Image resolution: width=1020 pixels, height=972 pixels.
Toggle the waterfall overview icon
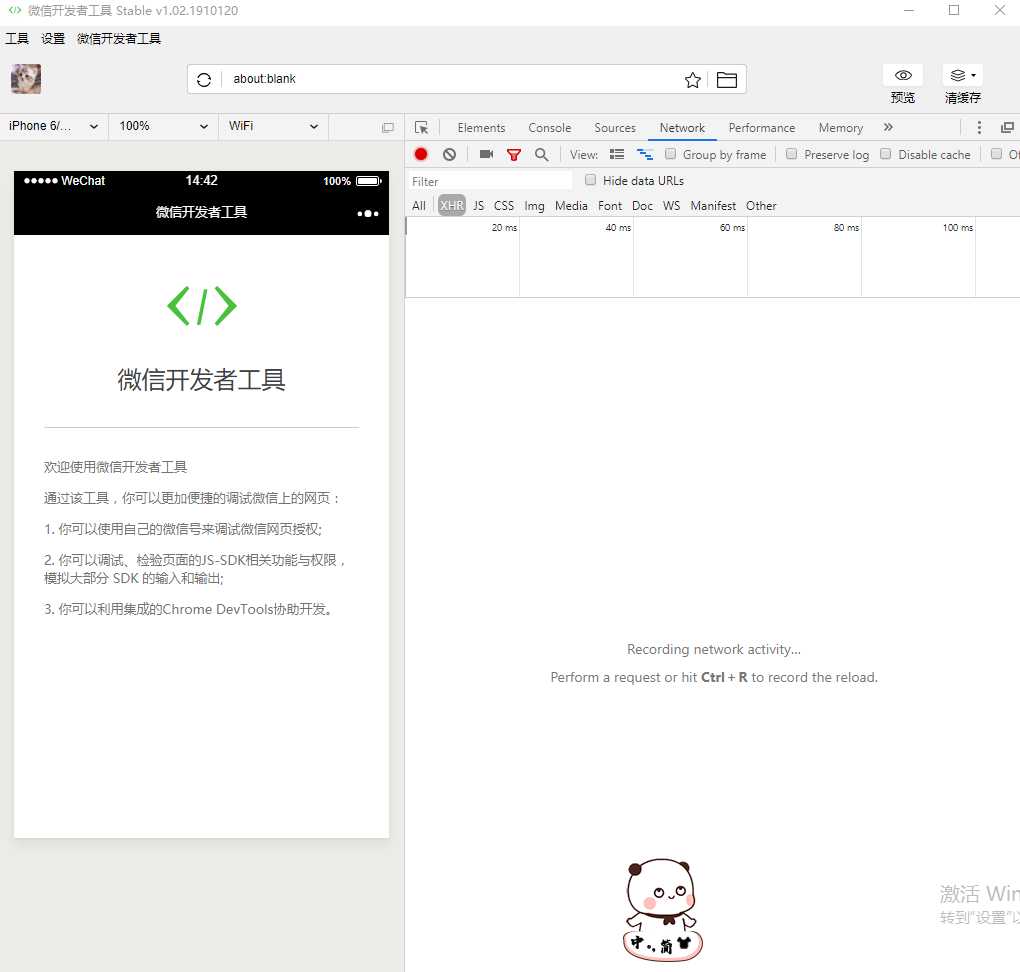645,154
